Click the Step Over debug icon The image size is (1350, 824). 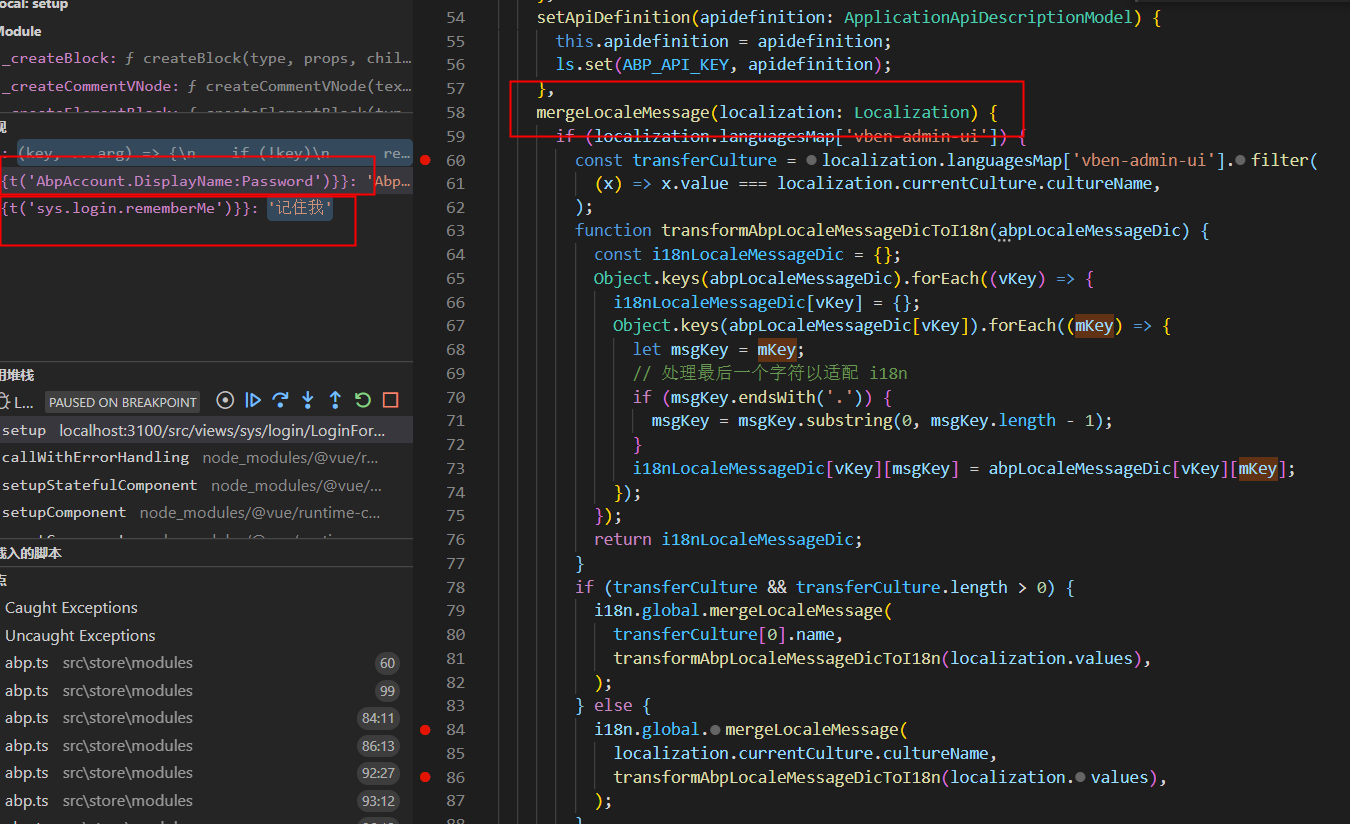tap(280, 400)
